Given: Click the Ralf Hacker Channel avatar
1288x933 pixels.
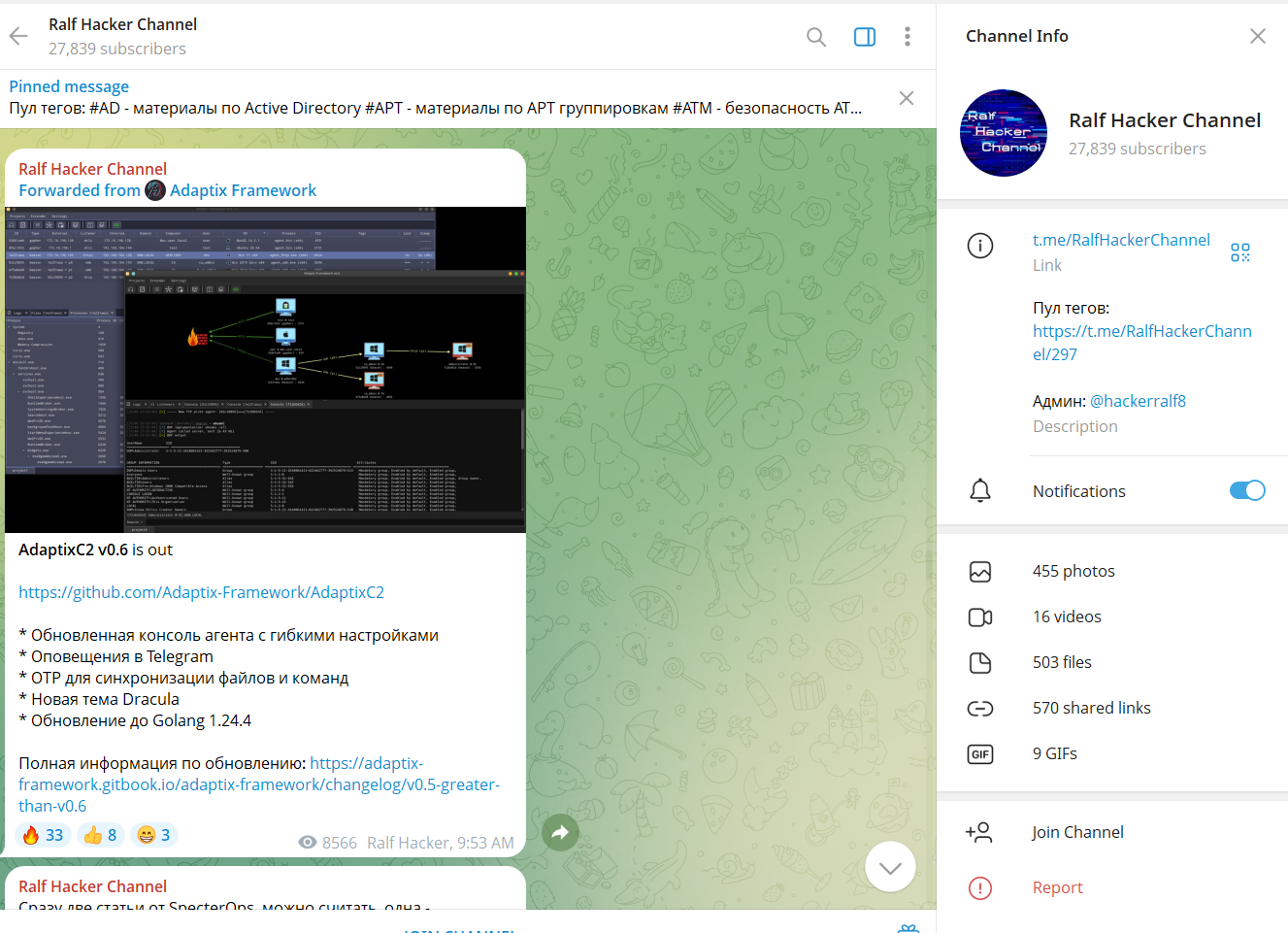Looking at the screenshot, I should (x=1003, y=133).
